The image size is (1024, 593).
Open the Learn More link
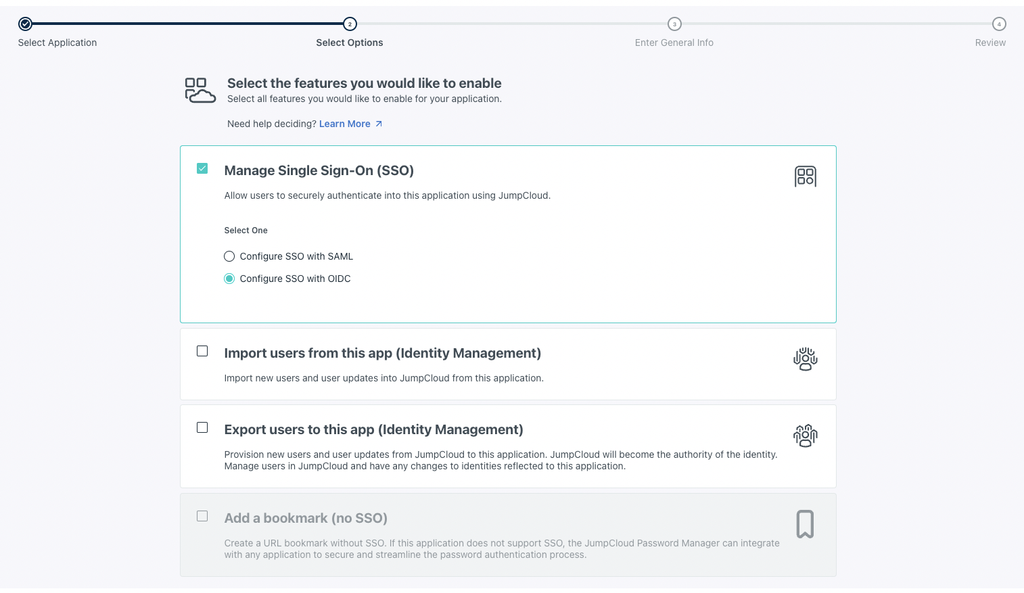point(345,124)
